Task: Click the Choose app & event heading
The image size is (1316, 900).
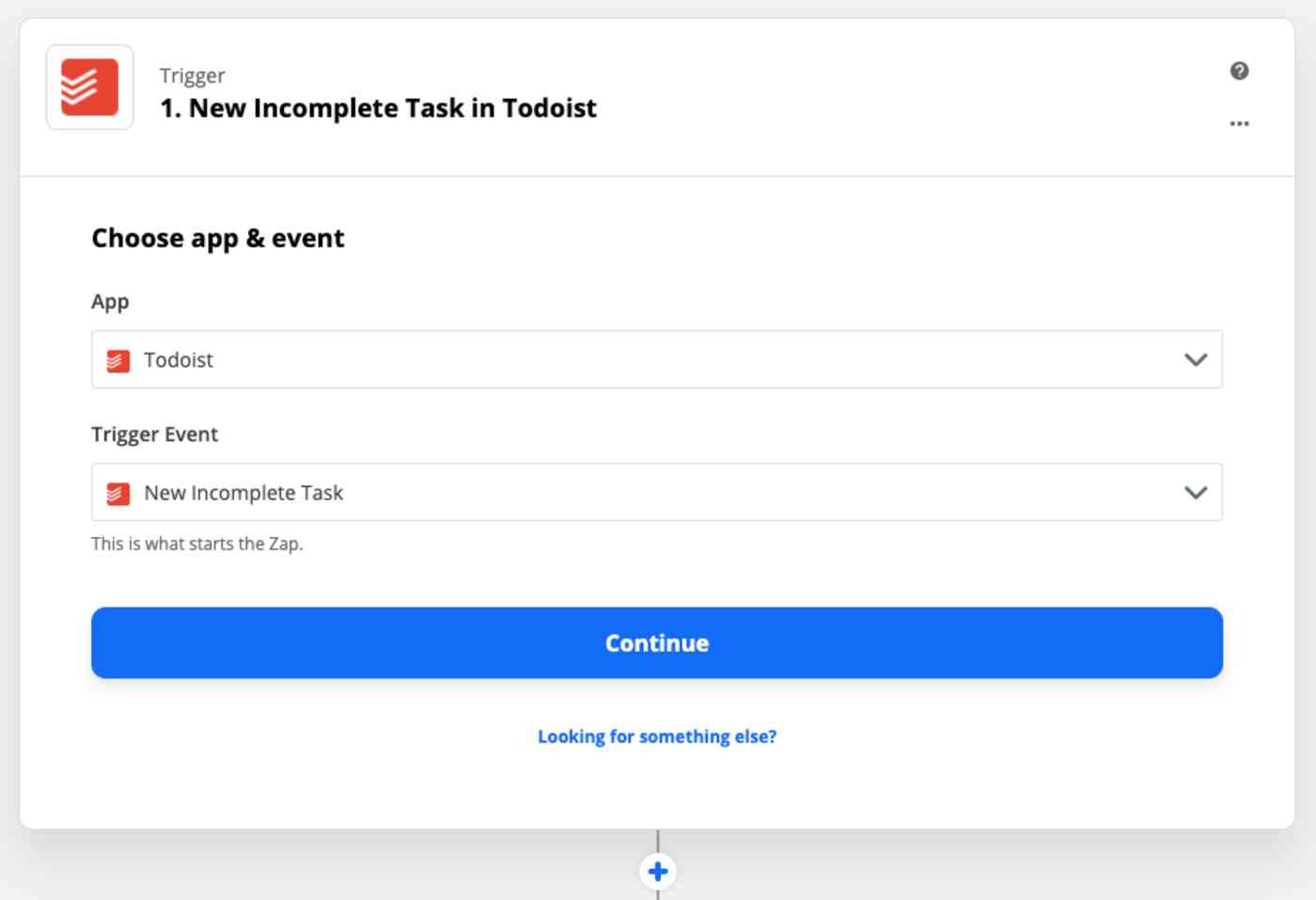Action: point(218,238)
